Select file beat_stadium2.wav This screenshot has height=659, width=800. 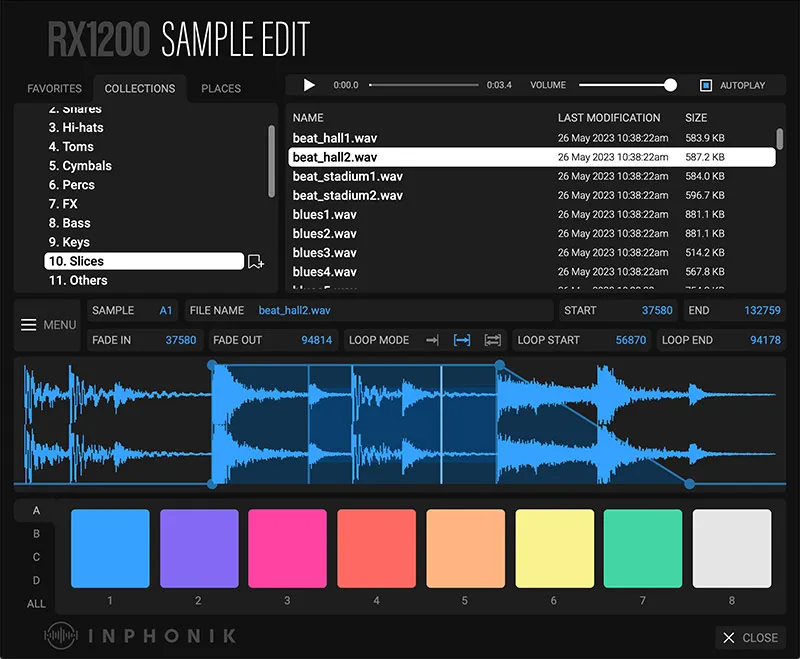pos(532,195)
